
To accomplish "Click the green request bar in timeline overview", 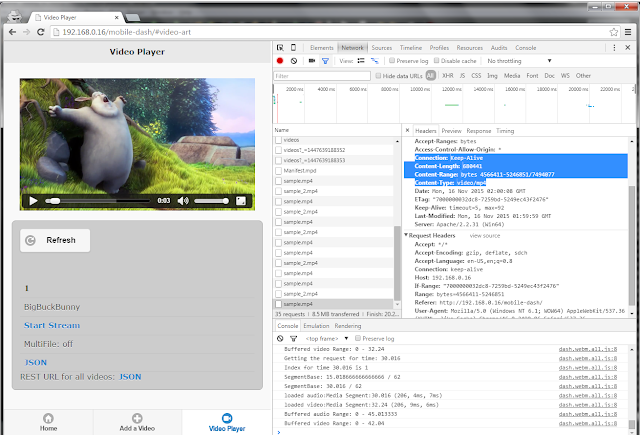I will point(451,105).
